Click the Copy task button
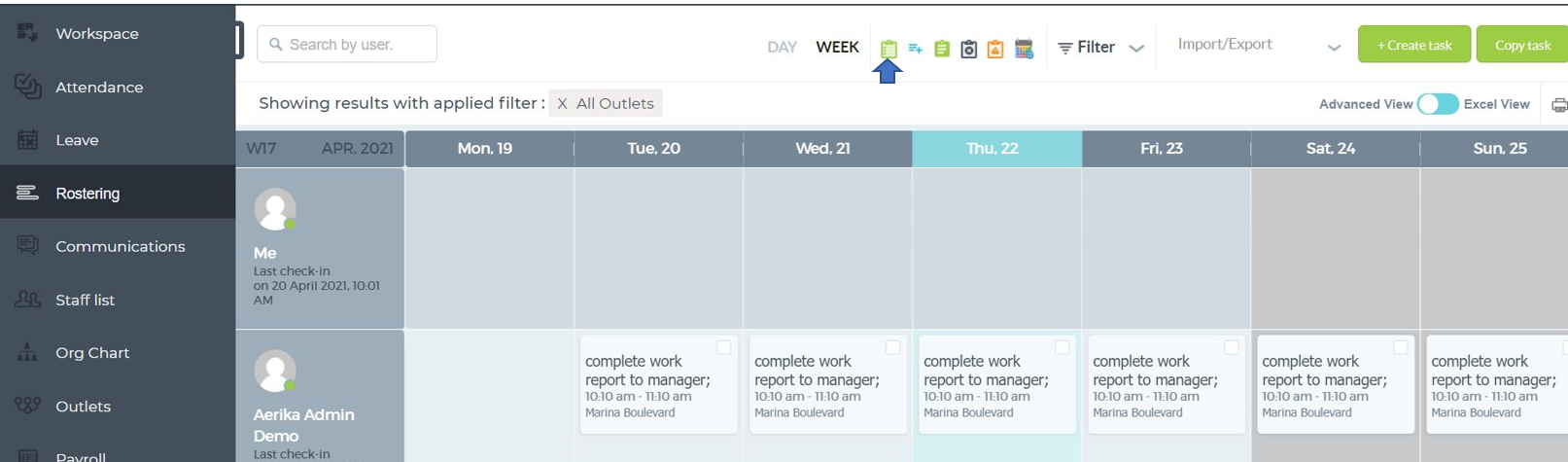The height and width of the screenshot is (462, 1568). (1522, 45)
